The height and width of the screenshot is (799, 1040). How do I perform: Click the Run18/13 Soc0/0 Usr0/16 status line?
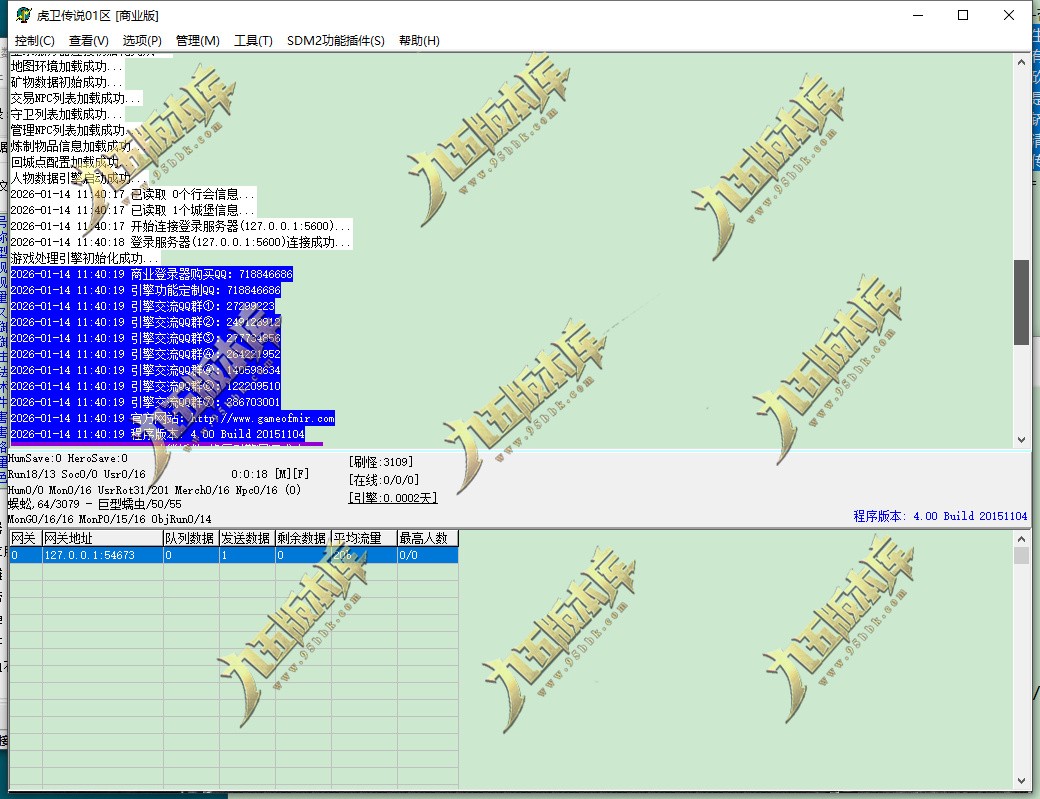(x=76, y=474)
